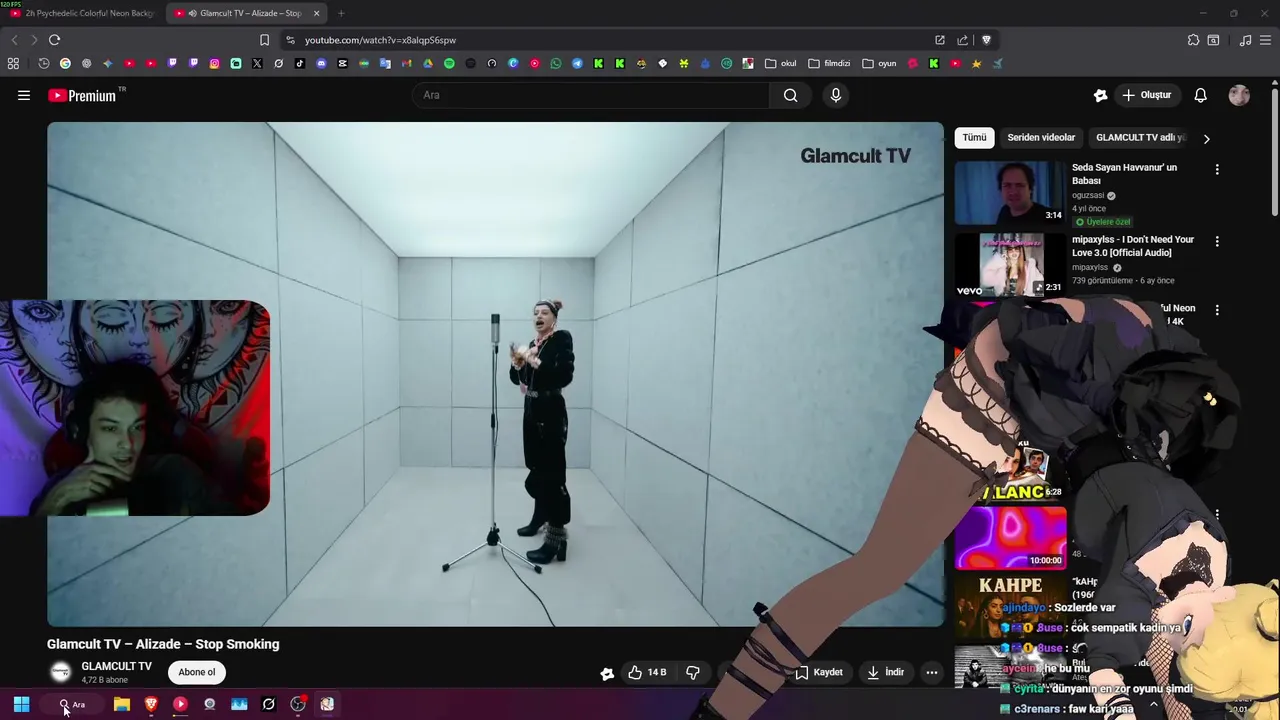Click the browser address bar URL

(x=380, y=40)
